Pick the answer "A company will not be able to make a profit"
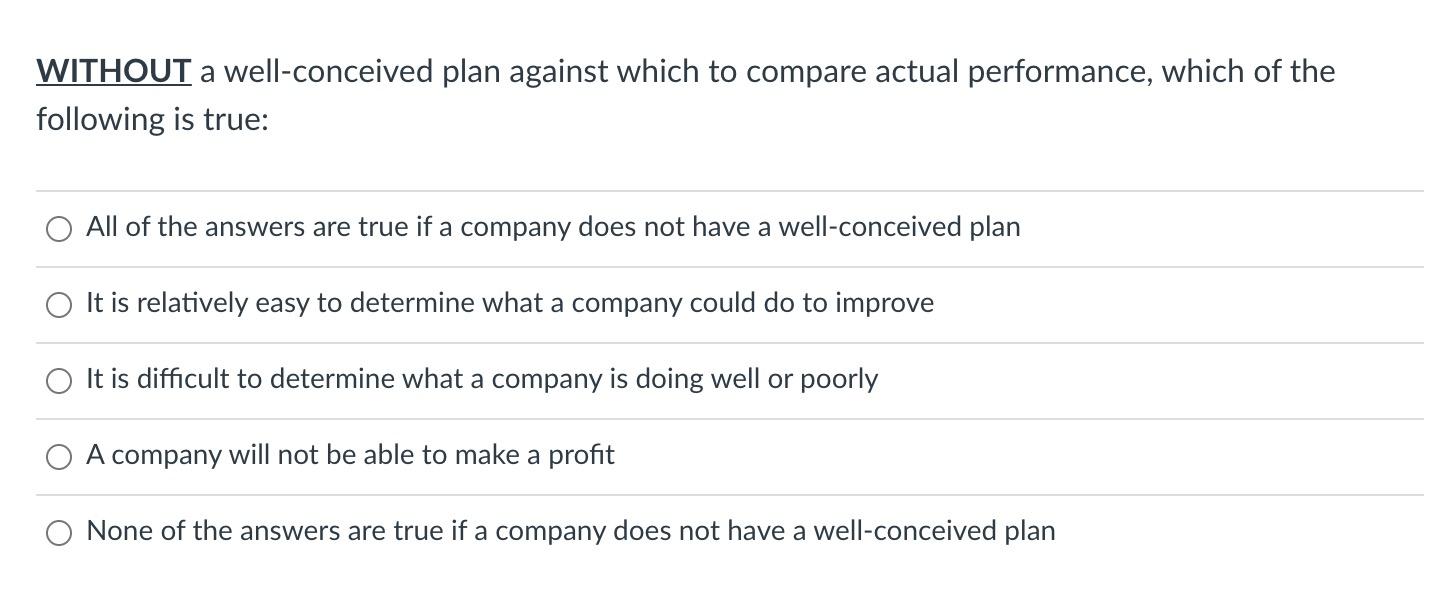Screen dimensions: 1448x602 click(x=59, y=456)
